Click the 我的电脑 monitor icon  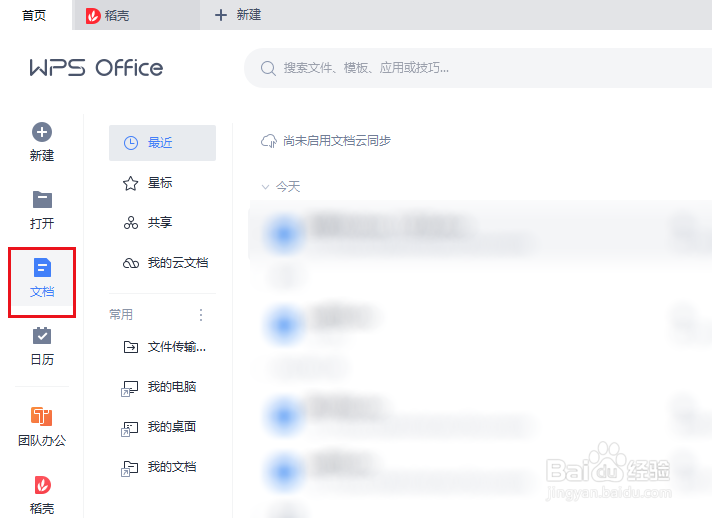click(129, 389)
